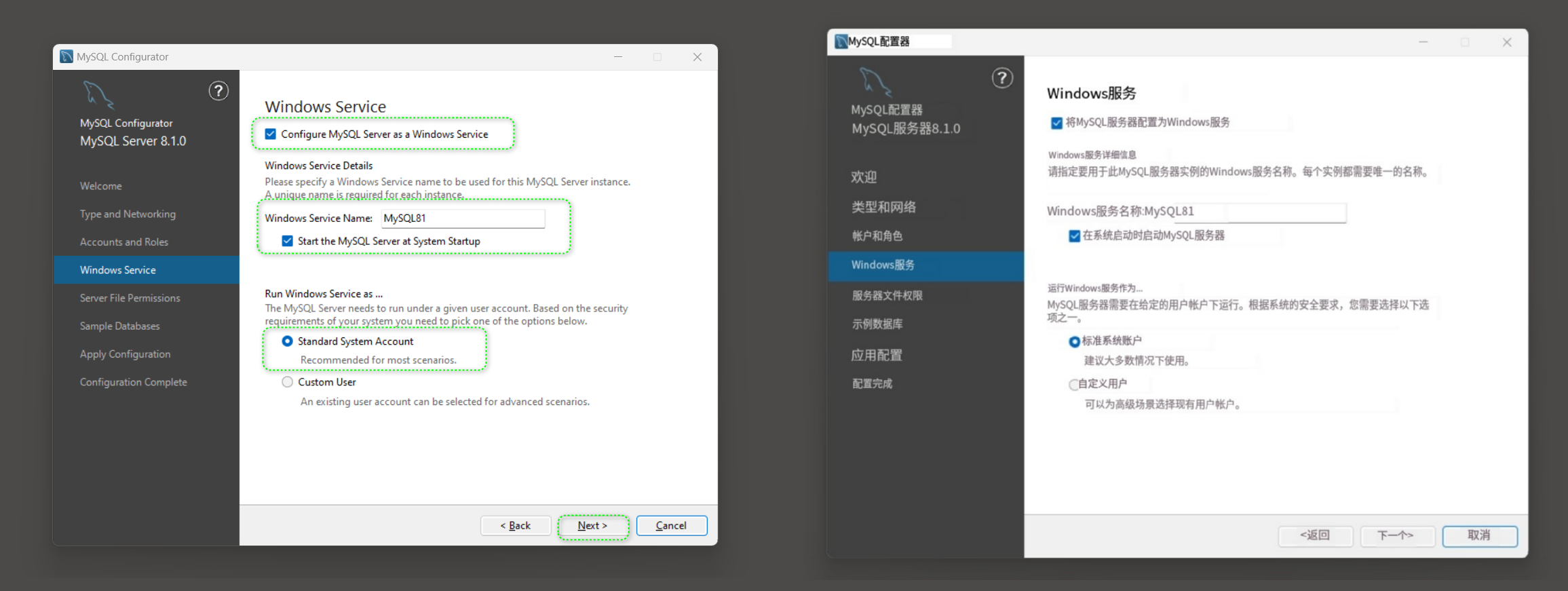Click 'MySQL服务器8.1.0' sidebar text
1568x591 pixels.
tap(906, 129)
